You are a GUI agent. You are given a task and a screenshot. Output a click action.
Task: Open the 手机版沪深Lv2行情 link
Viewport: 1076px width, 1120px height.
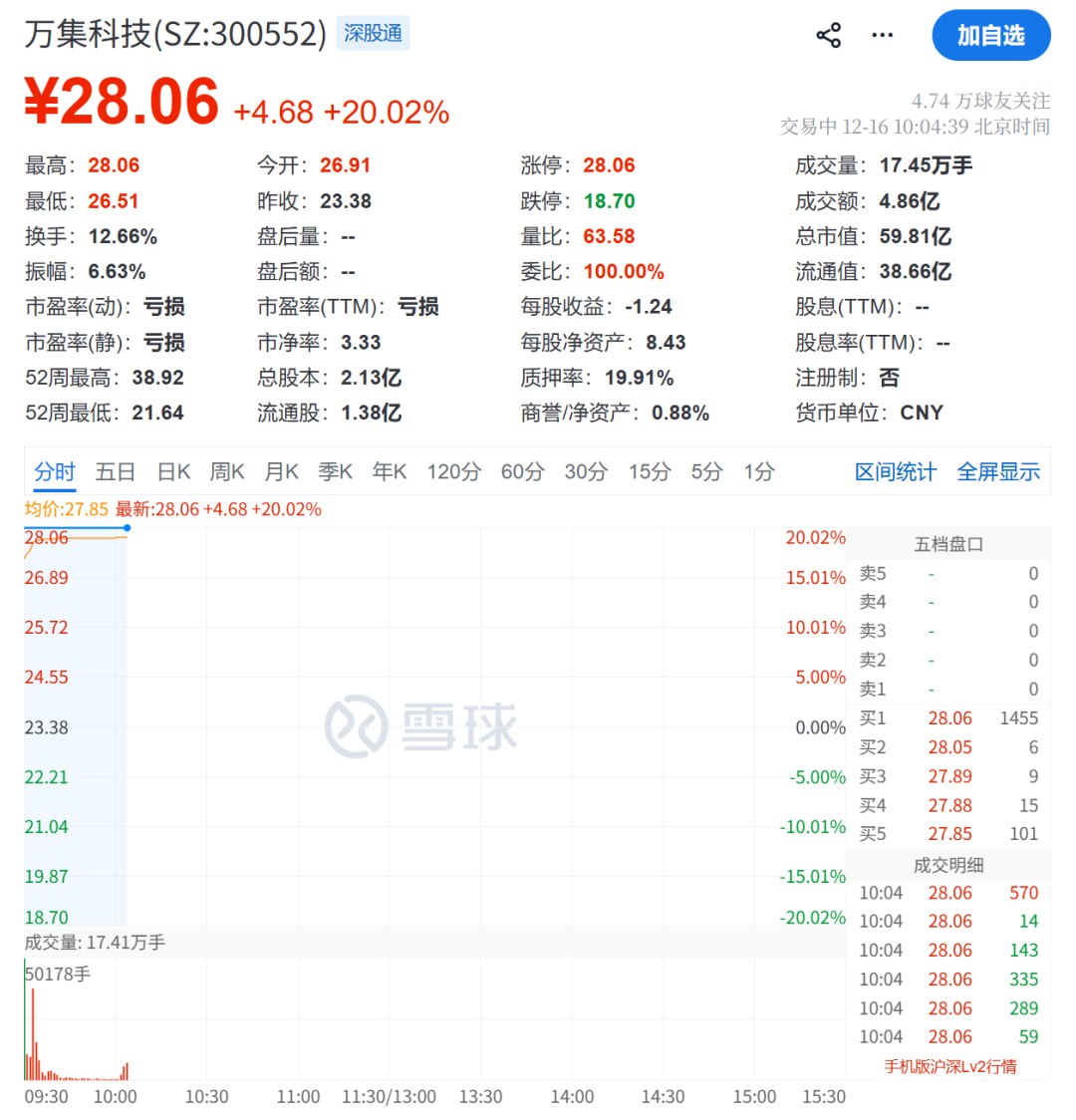pyautogui.click(x=950, y=1066)
